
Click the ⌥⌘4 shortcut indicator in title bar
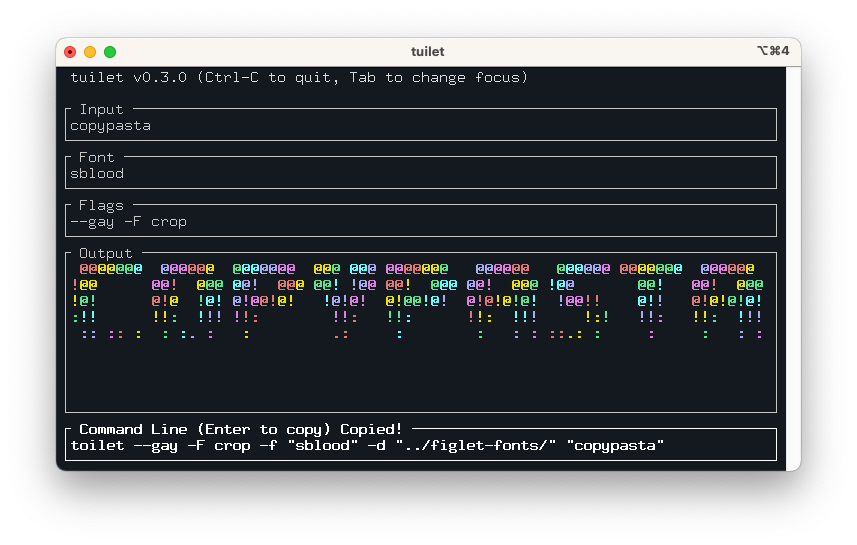tap(773, 51)
